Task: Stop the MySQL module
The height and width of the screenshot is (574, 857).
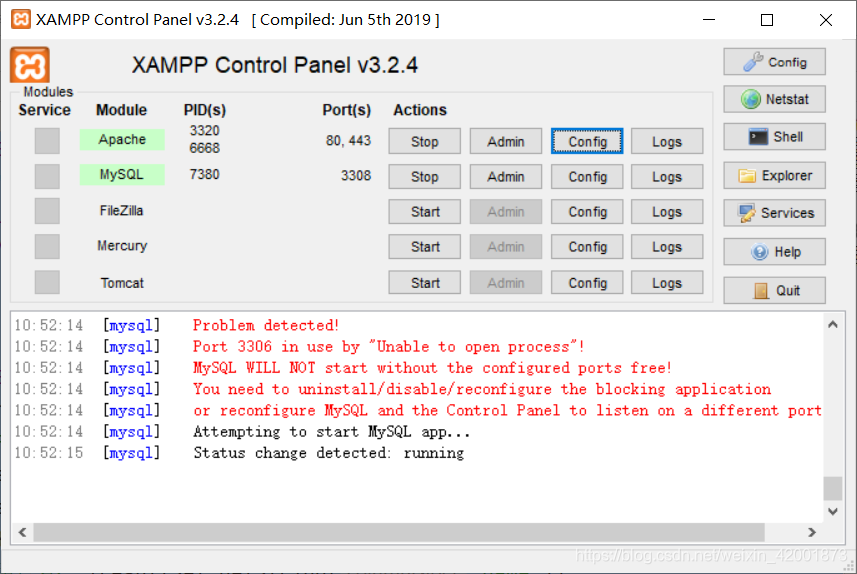Action: tap(425, 176)
